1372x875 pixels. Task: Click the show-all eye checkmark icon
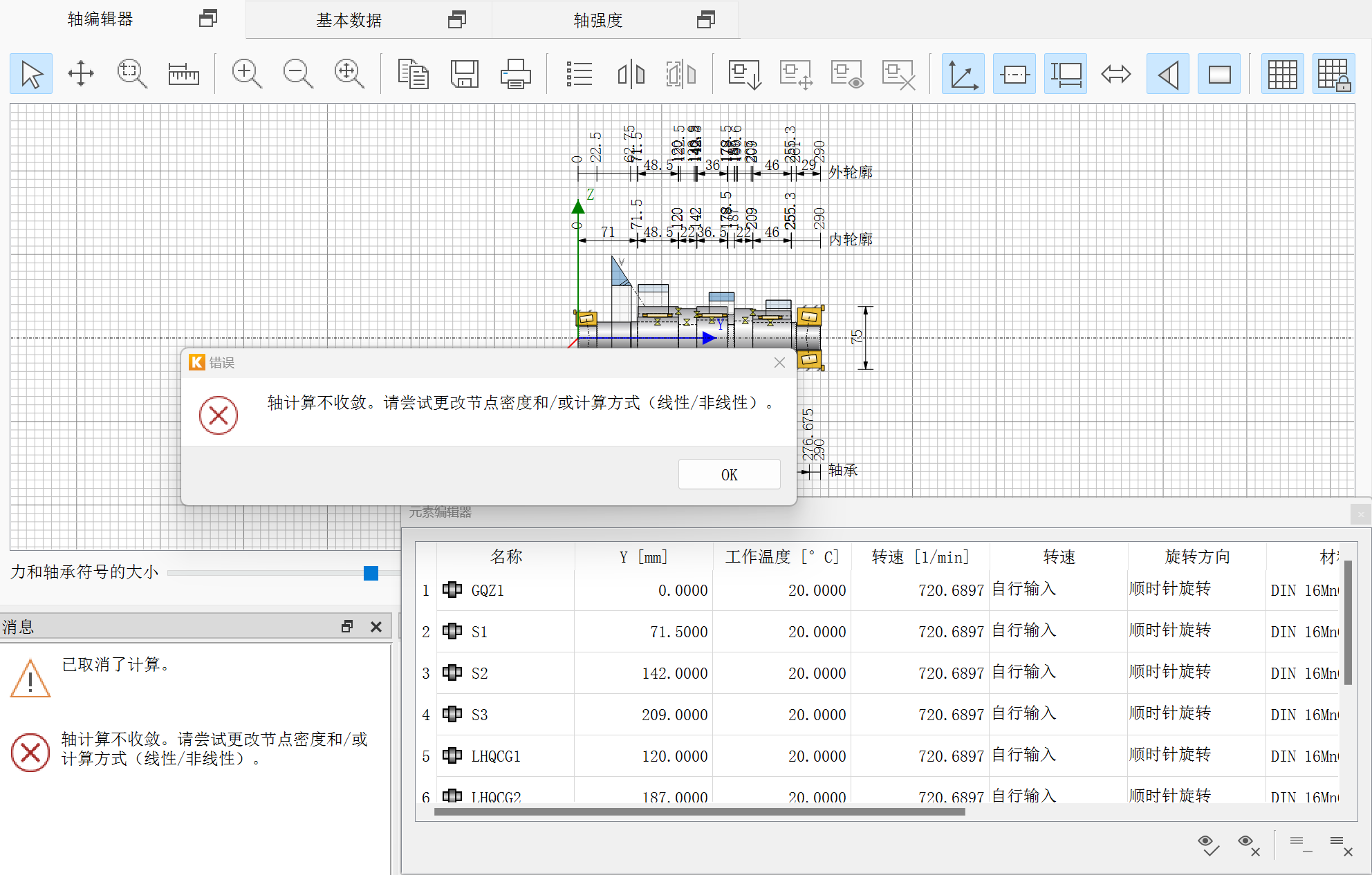(x=1207, y=845)
